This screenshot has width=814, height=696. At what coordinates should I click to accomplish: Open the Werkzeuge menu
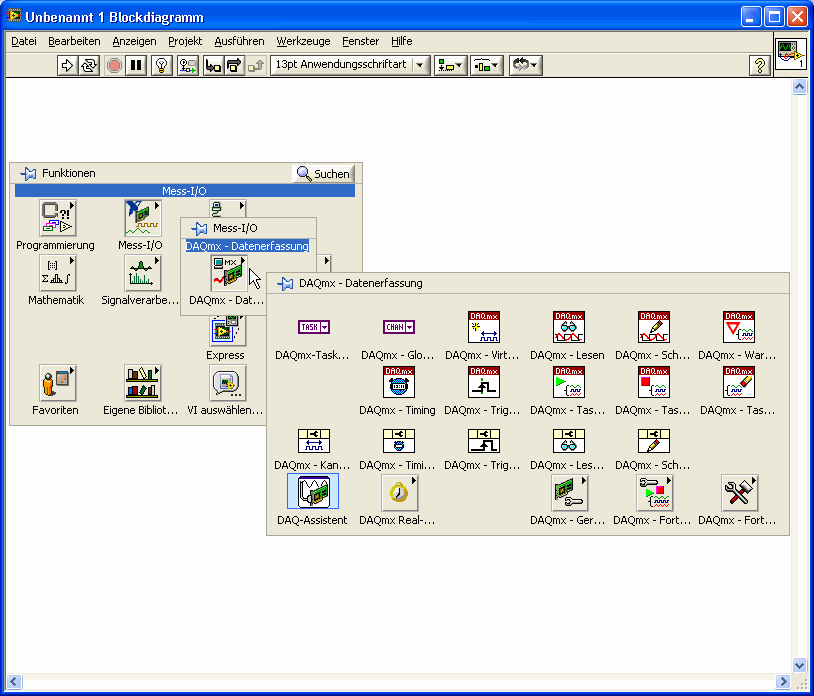pyautogui.click(x=302, y=41)
